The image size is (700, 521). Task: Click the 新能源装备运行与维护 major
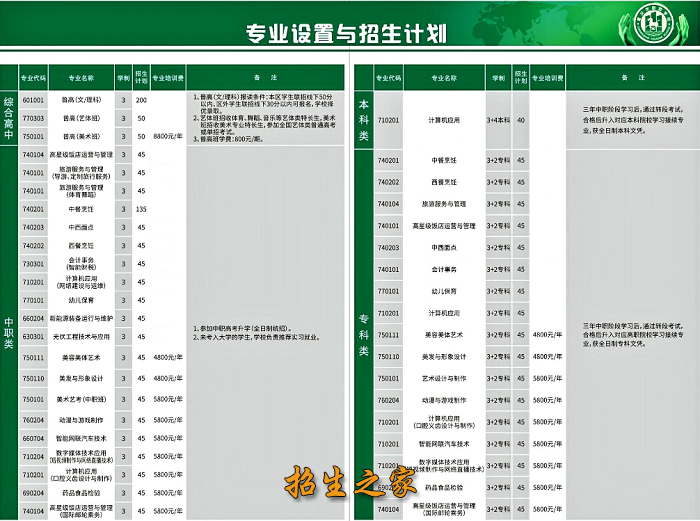80,318
